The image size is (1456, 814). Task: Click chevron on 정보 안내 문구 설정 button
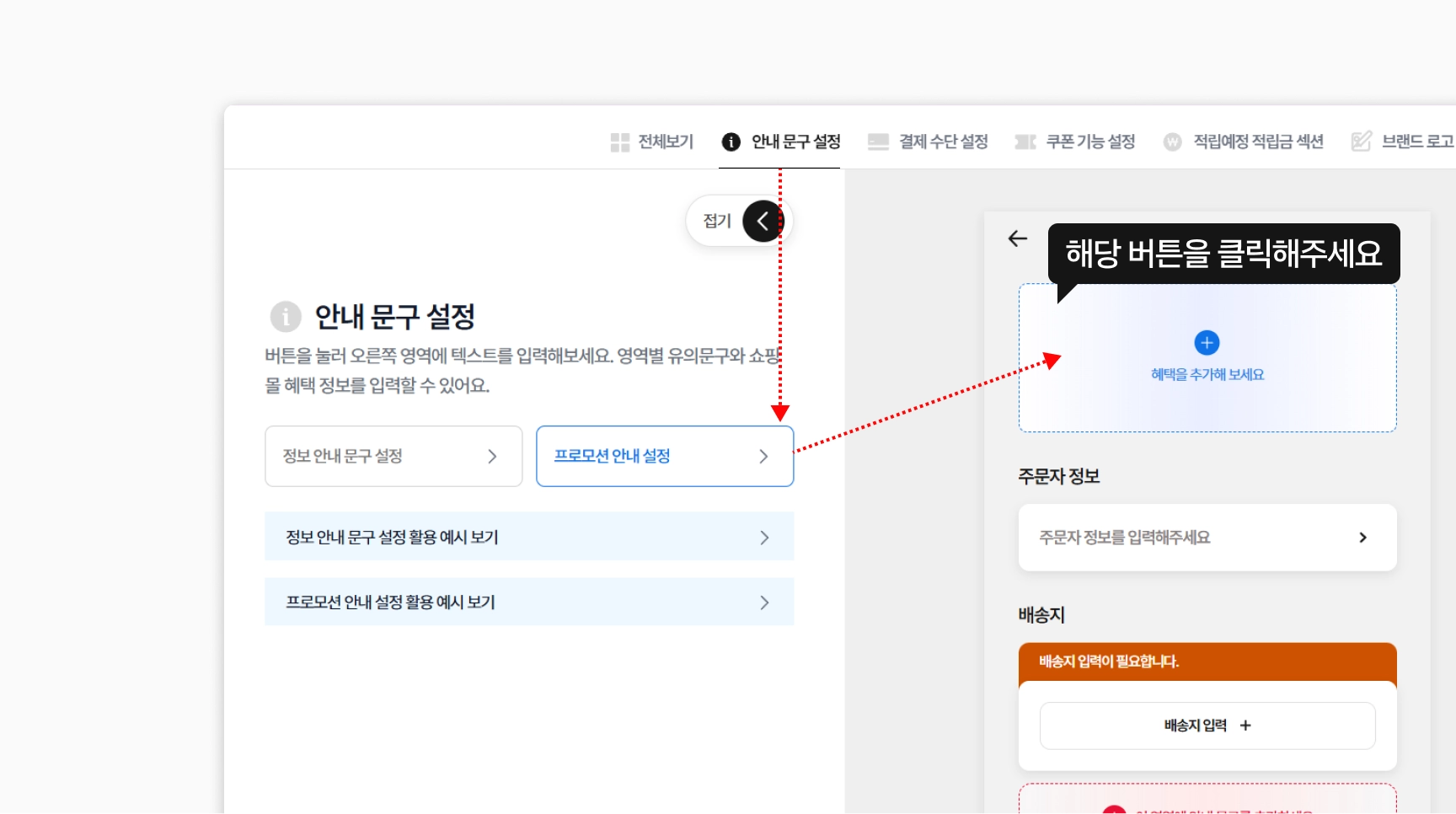[x=492, y=456]
